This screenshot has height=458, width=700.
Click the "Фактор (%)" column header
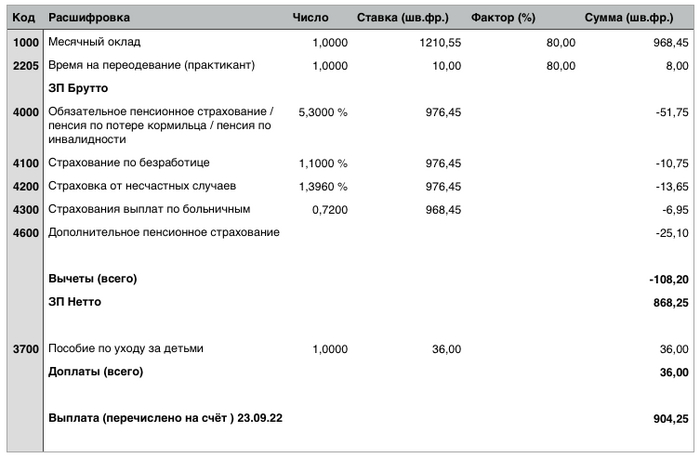[x=504, y=17]
